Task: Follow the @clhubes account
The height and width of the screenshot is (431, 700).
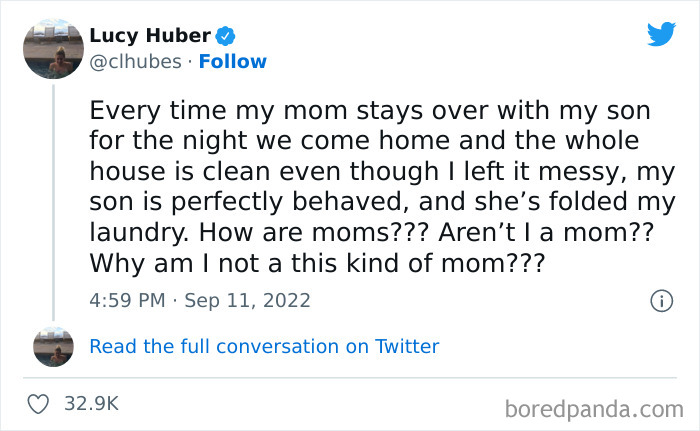Action: tap(232, 62)
